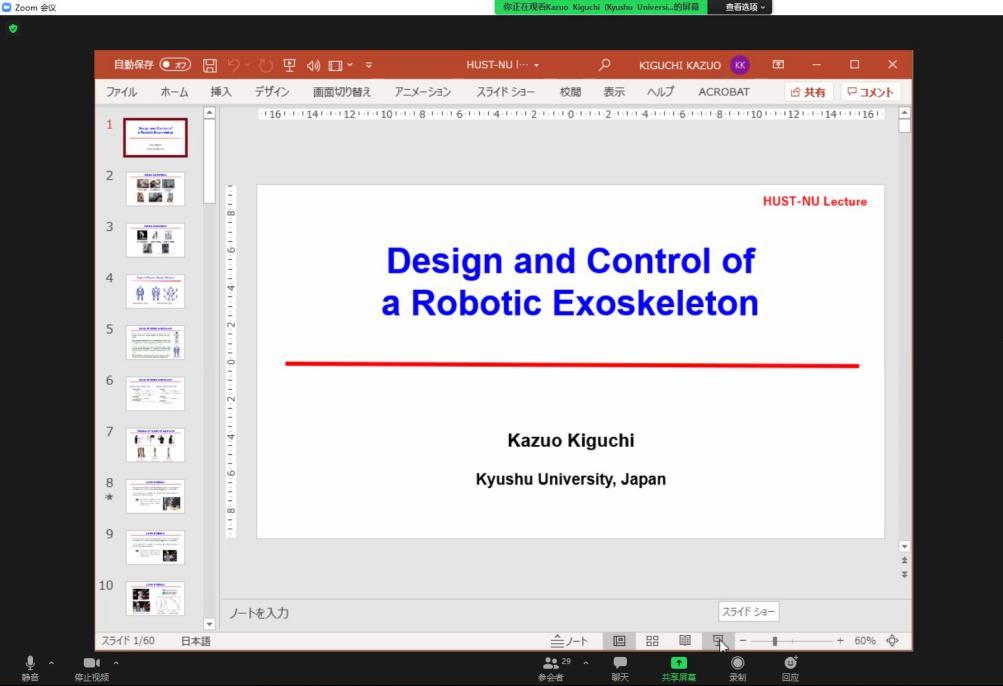Image resolution: width=1003 pixels, height=686 pixels.
Task: Open audio options arrow beside microphone
Action: [x=51, y=663]
